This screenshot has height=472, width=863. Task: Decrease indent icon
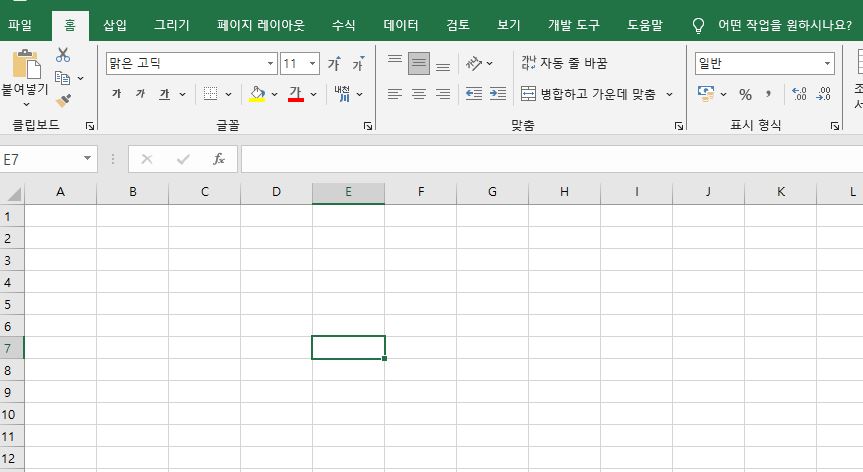474,94
